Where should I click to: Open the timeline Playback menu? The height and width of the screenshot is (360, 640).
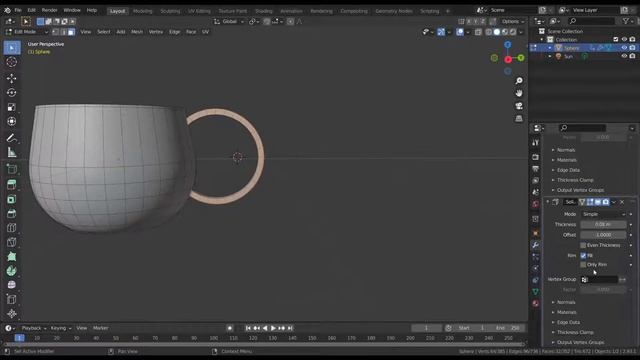click(x=33, y=328)
